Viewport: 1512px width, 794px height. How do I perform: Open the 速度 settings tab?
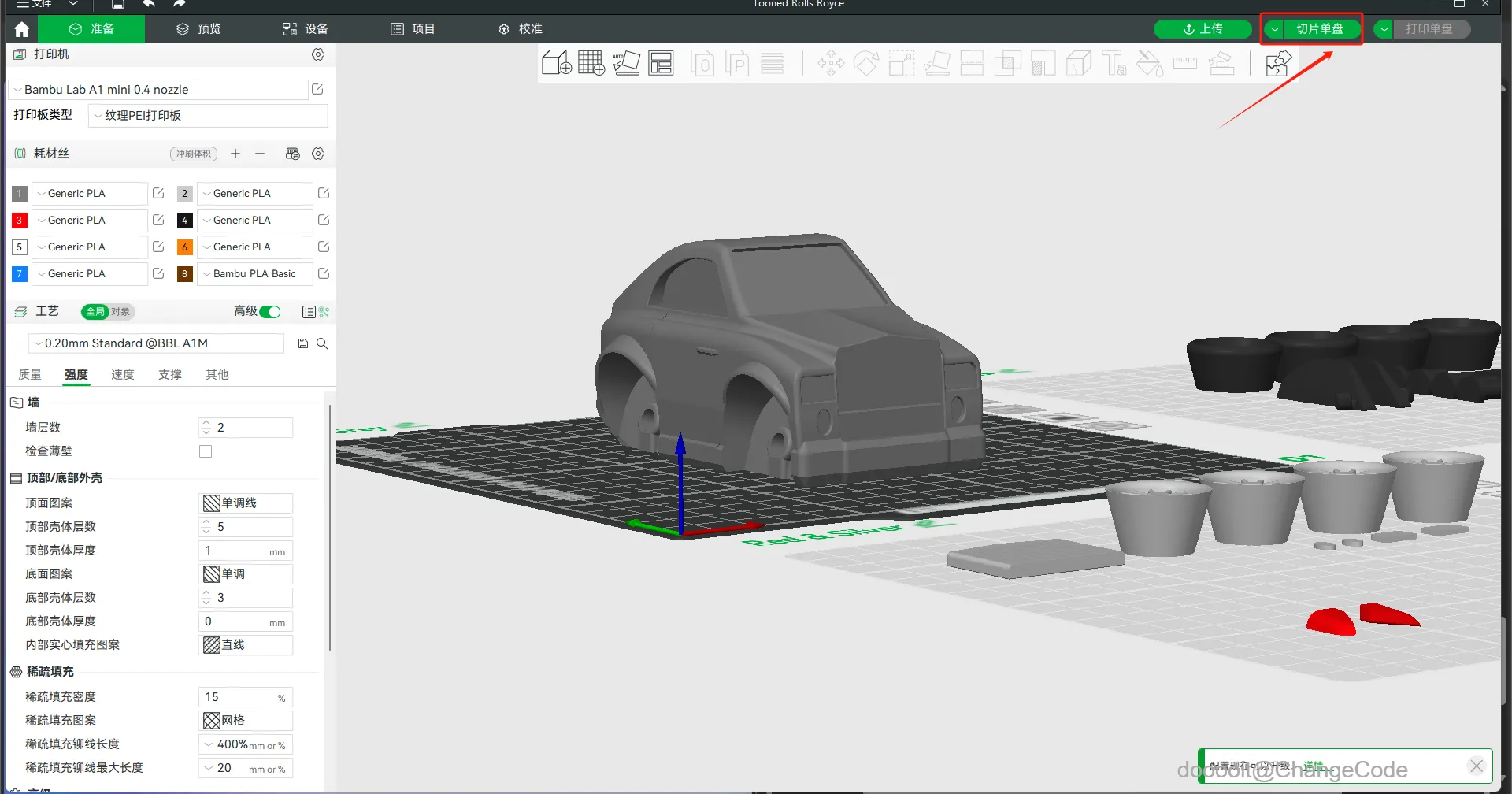pyautogui.click(x=122, y=375)
